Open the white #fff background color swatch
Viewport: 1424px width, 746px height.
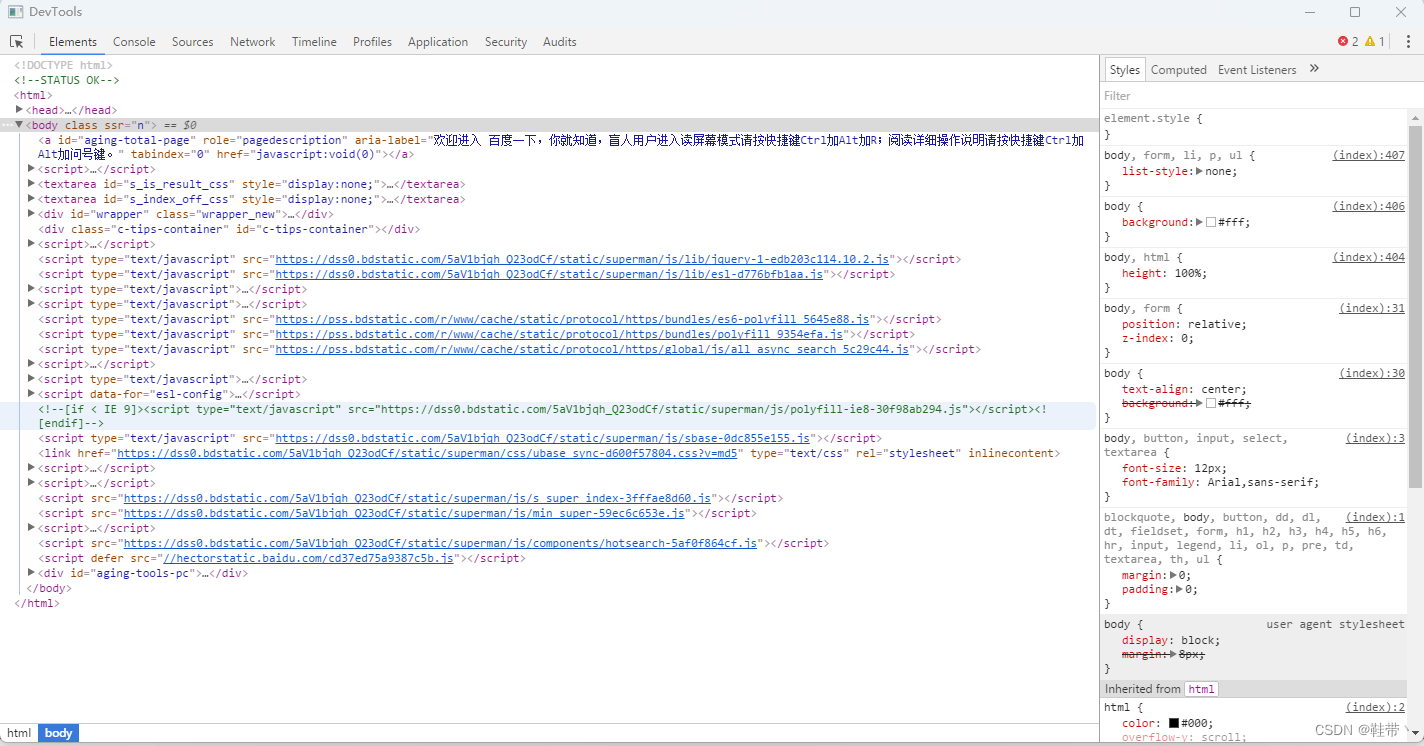click(x=1211, y=222)
